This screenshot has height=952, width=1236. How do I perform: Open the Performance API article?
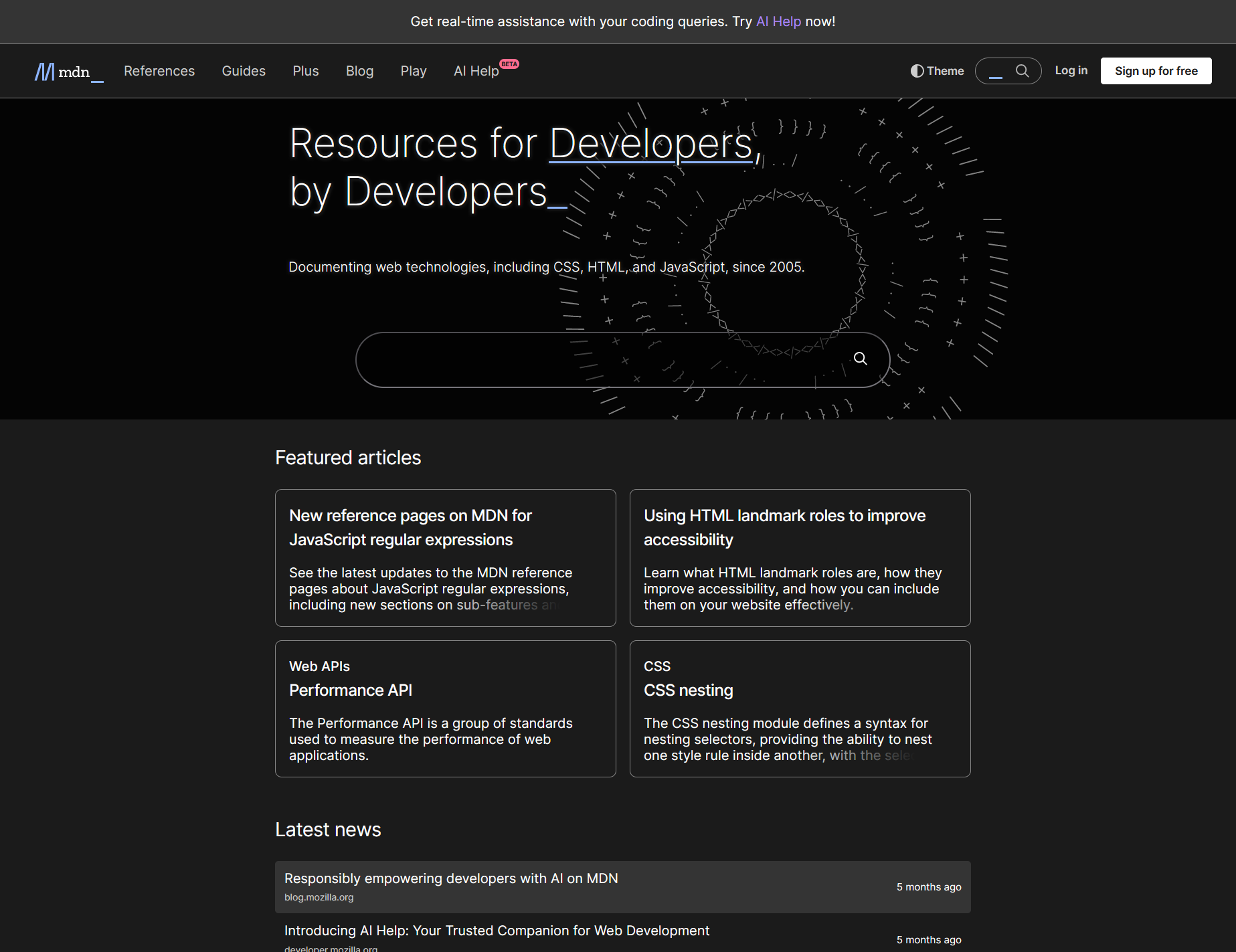click(351, 690)
